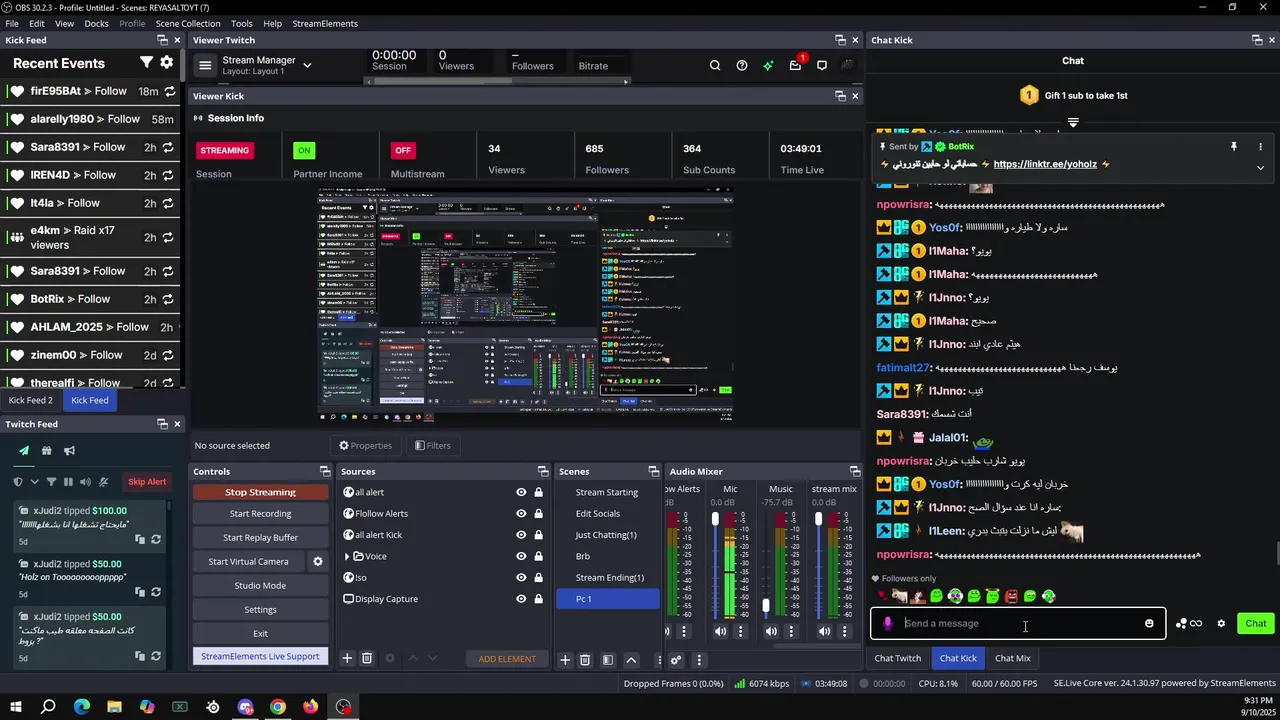Mute the Mic audio channel
The width and height of the screenshot is (1280, 720).
click(721, 631)
